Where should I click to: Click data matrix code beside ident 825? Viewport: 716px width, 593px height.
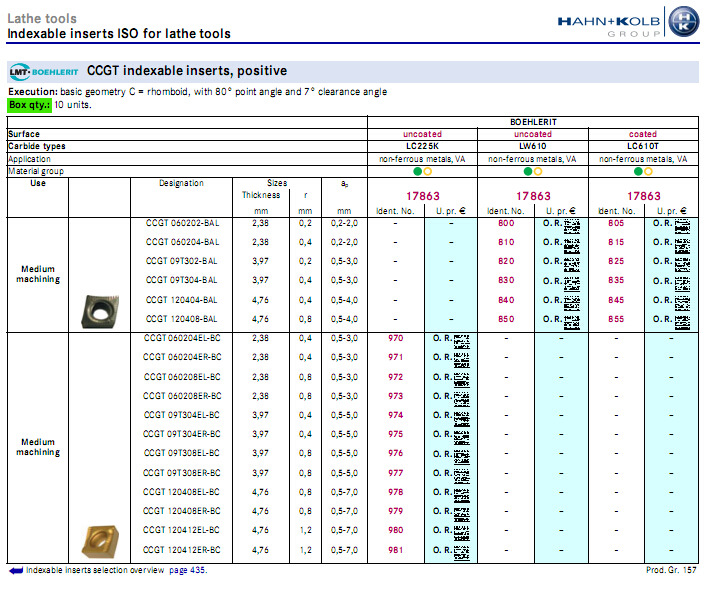point(682,265)
